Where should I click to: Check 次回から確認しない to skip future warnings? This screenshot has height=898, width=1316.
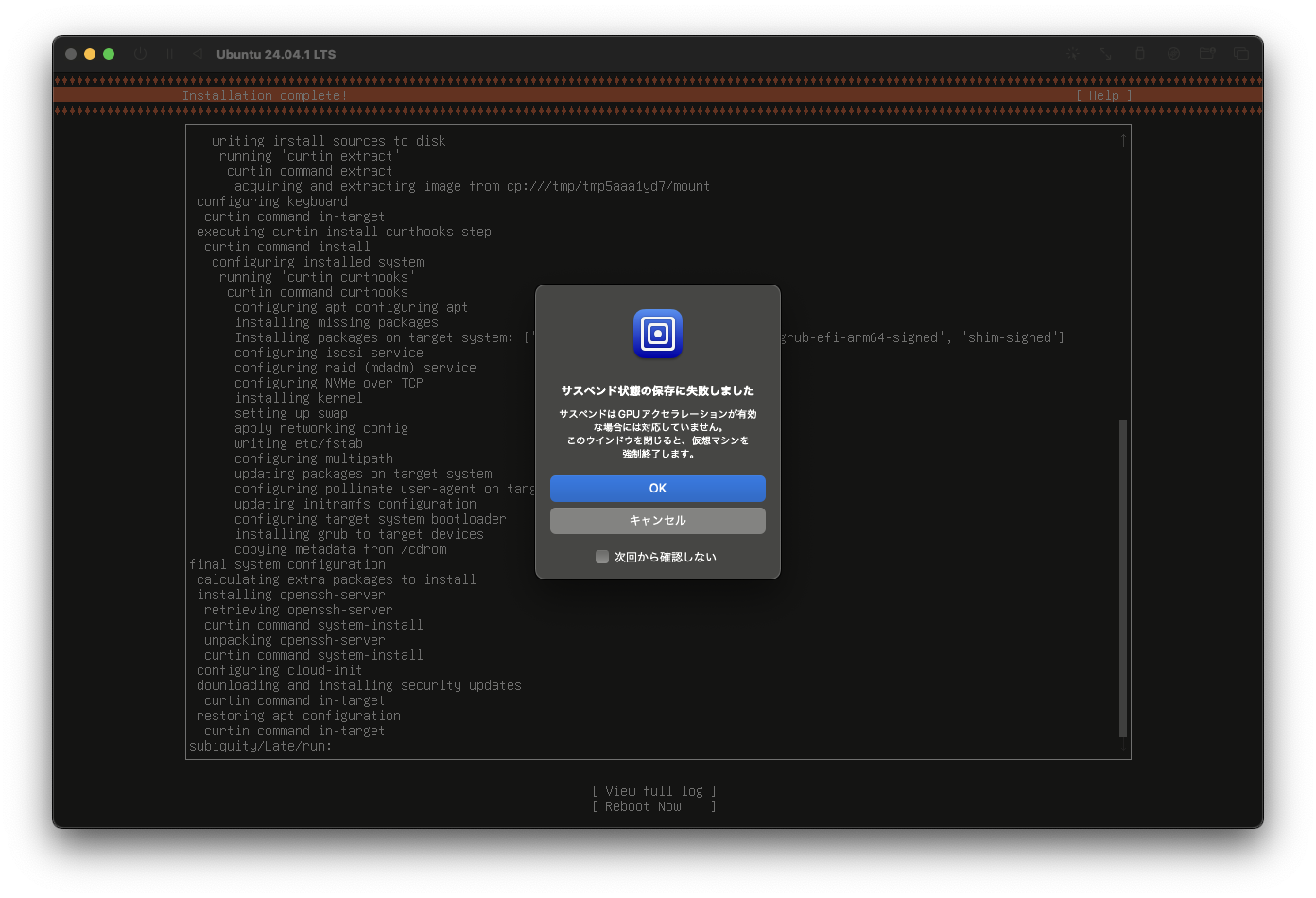pos(602,557)
